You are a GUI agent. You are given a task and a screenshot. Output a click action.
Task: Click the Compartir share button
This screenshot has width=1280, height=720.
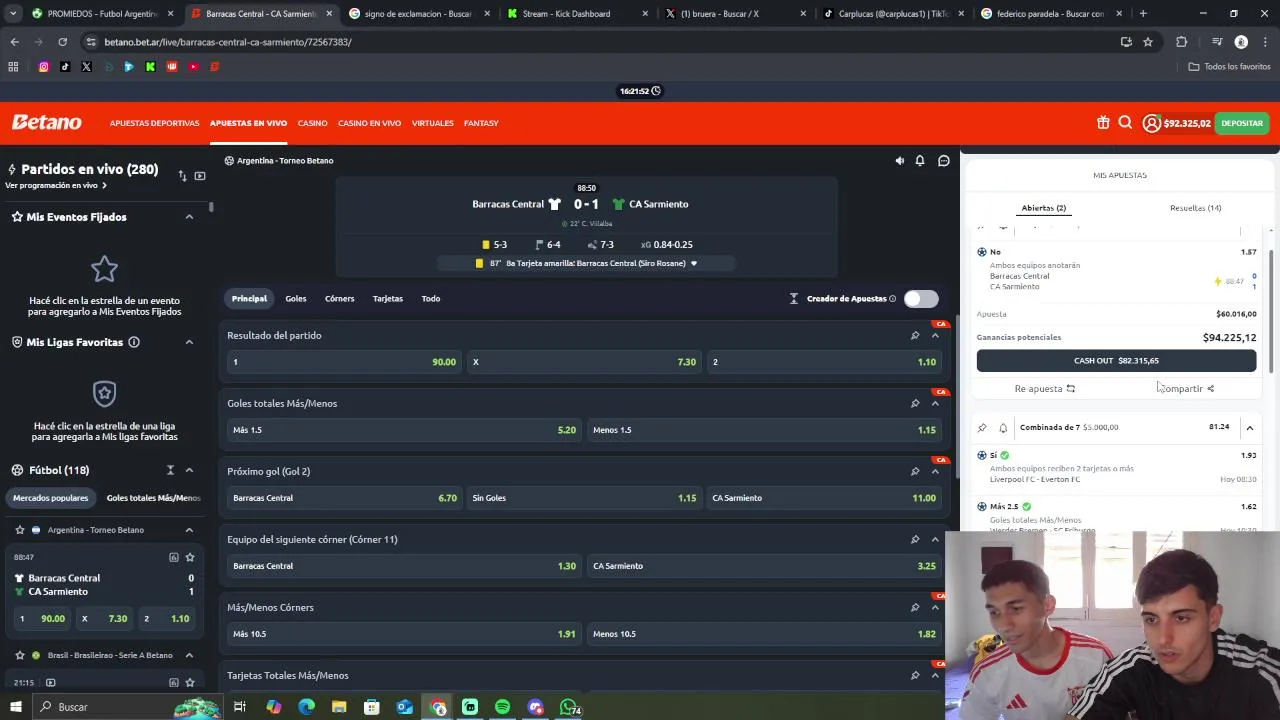point(1186,388)
